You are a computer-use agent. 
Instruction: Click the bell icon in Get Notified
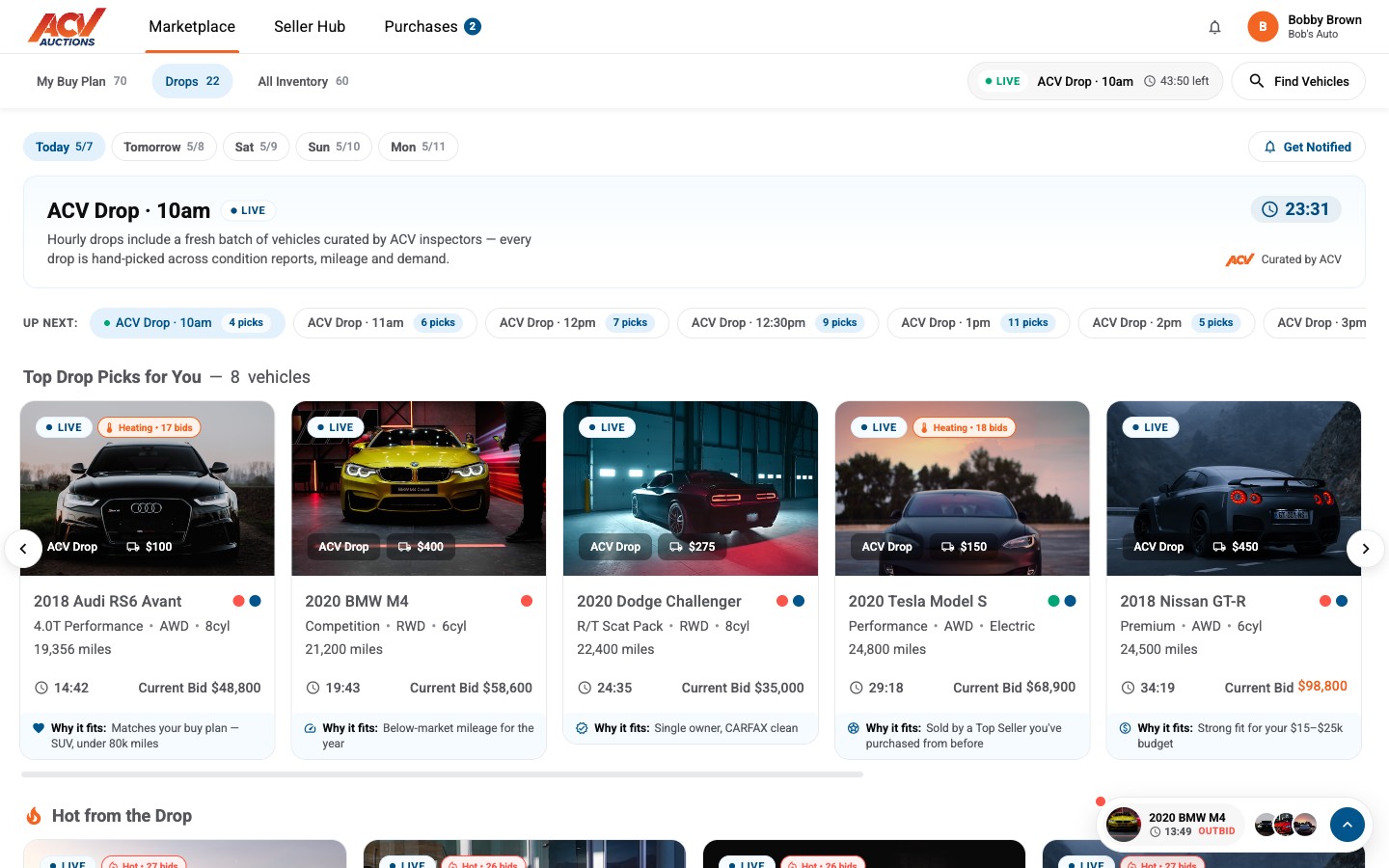pos(1270,147)
